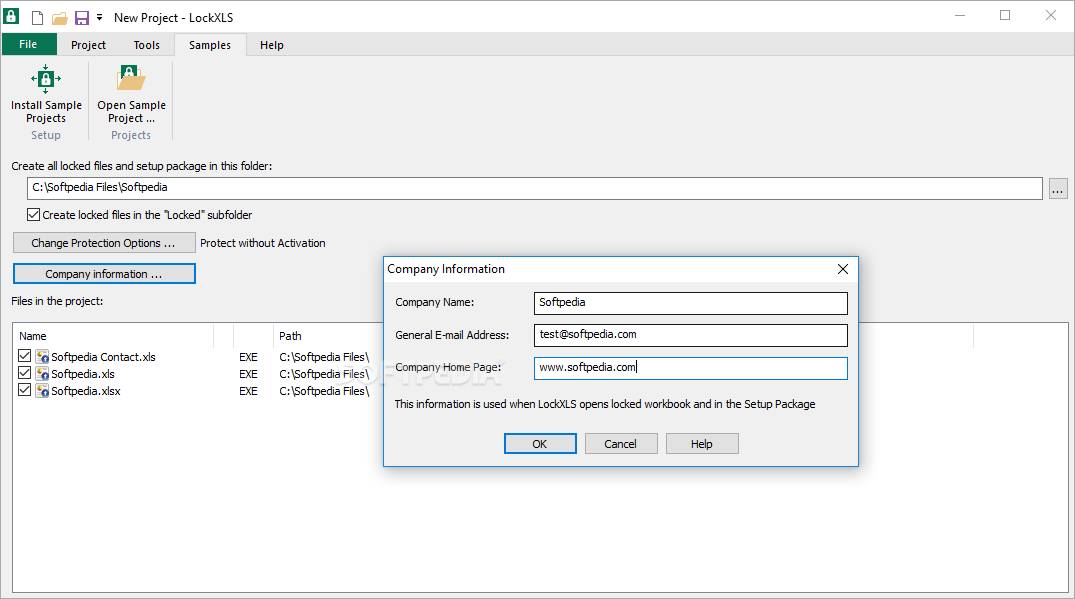
Task: Click Company information button
Action: click(104, 273)
